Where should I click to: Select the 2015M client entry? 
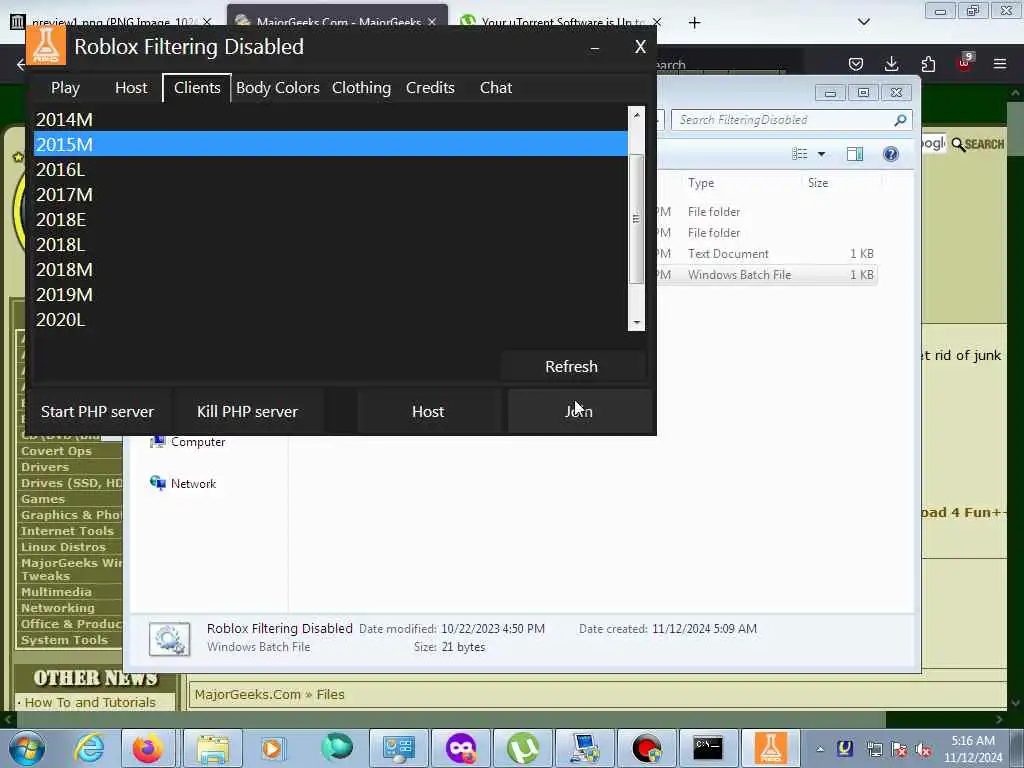[330, 144]
